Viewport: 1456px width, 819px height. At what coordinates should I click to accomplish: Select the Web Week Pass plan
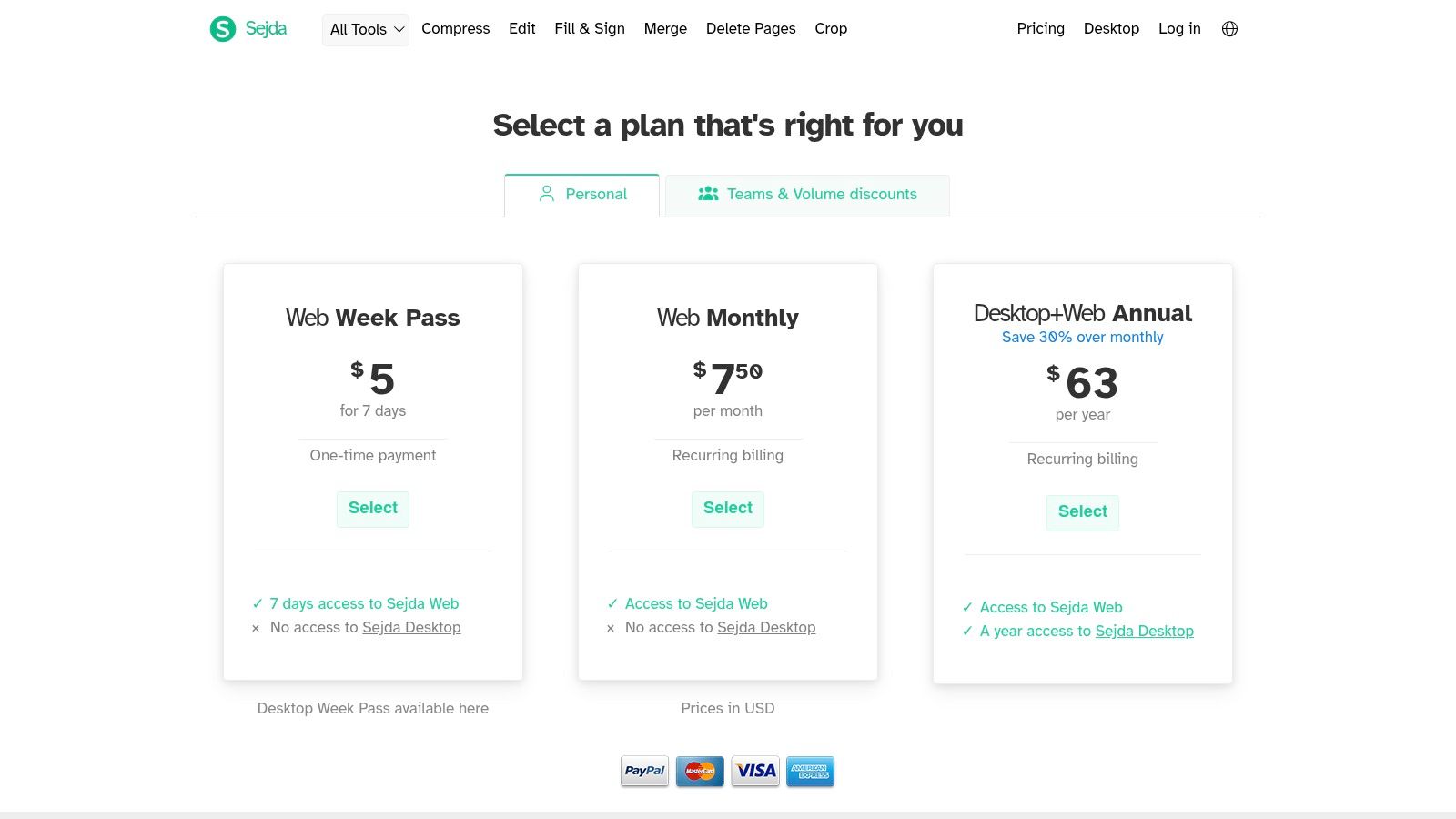click(373, 508)
